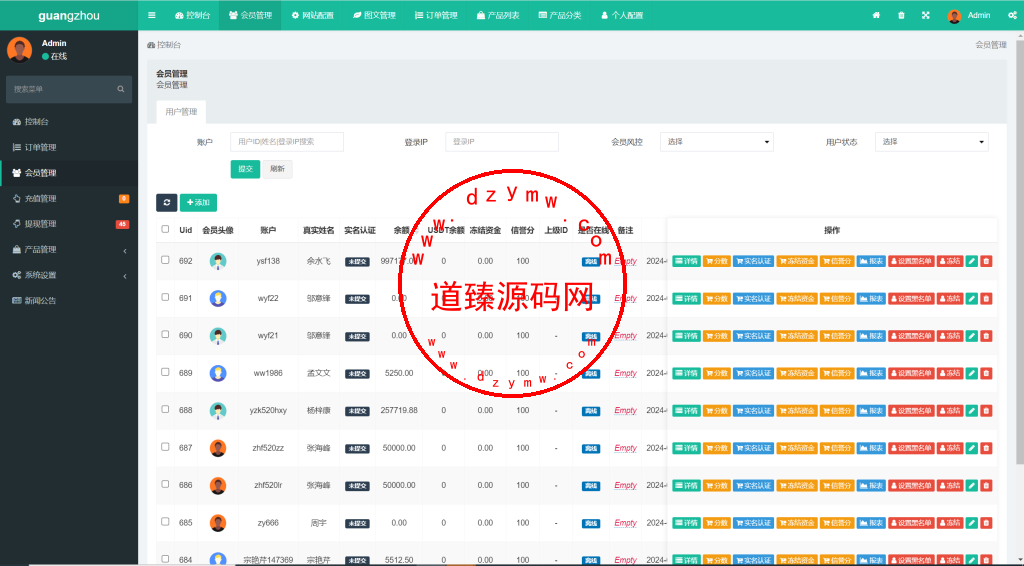
Task: Expand 系统设置 submenu in sidebar
Action: 69,275
